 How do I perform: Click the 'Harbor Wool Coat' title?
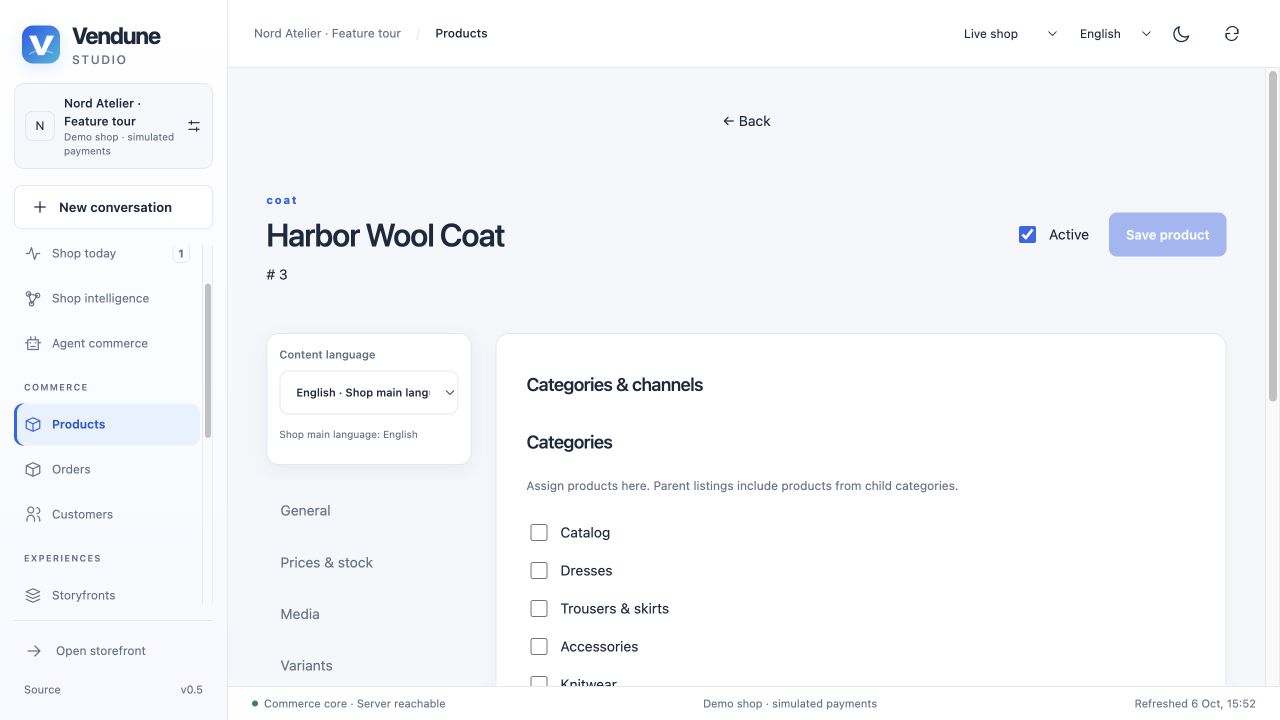385,236
